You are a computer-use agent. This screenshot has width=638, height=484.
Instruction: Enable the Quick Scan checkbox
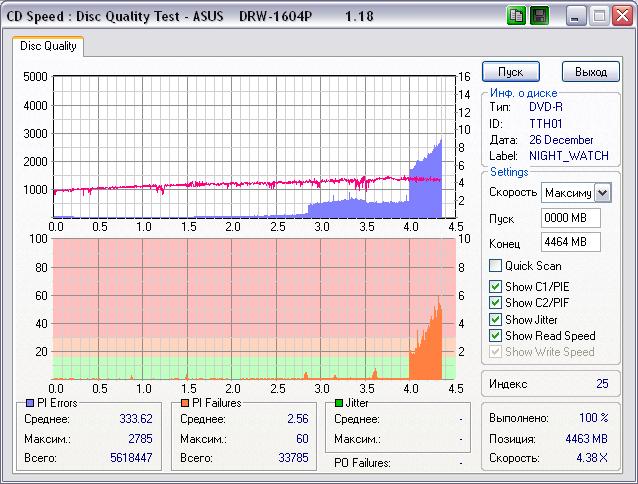coord(495,266)
